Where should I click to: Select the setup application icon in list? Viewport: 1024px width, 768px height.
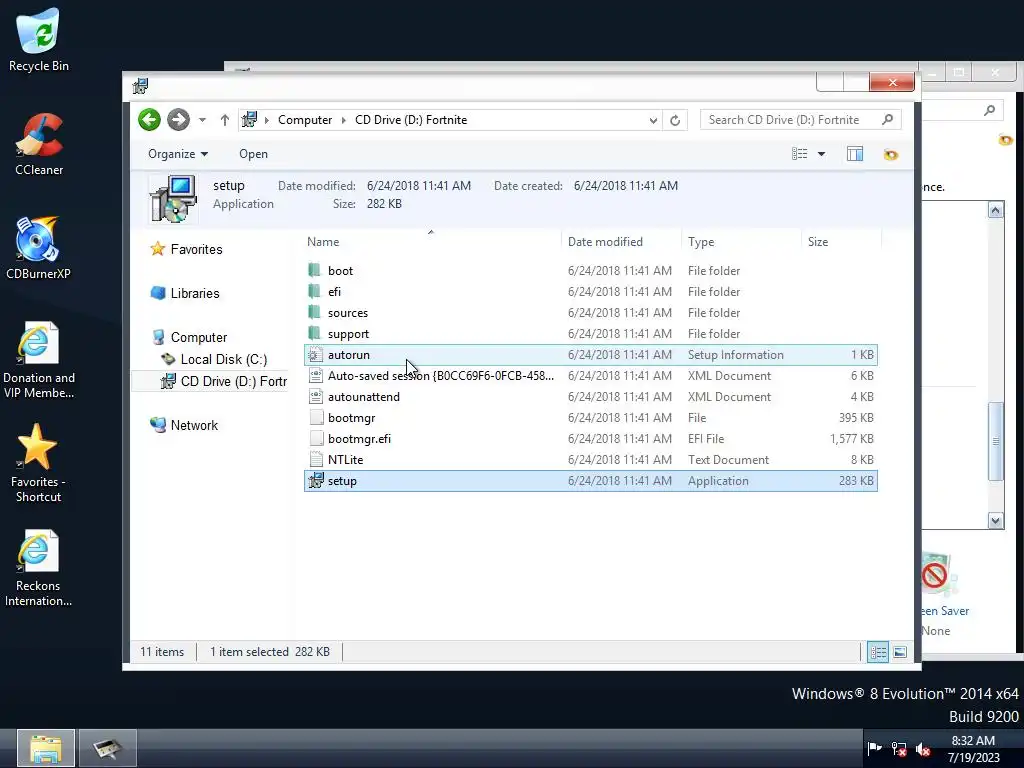click(x=316, y=481)
